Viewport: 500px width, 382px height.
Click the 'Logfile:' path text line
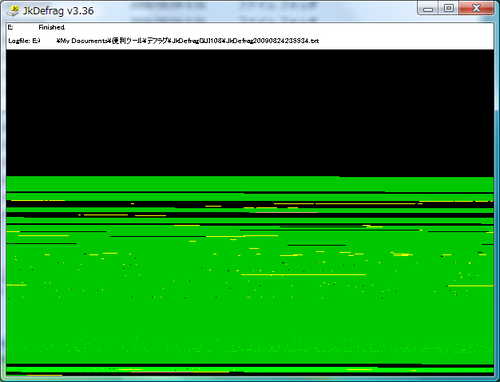coord(163,41)
